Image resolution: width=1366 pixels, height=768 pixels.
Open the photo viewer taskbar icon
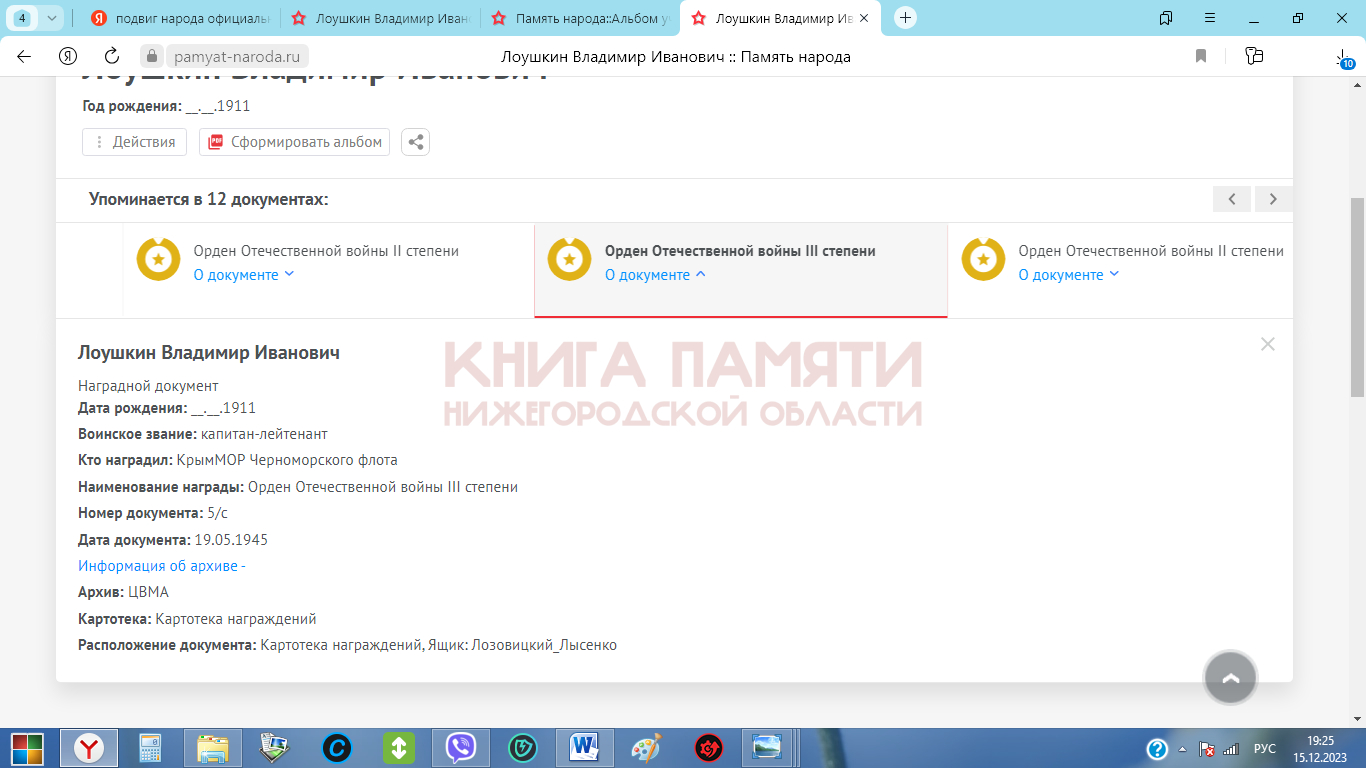click(767, 748)
